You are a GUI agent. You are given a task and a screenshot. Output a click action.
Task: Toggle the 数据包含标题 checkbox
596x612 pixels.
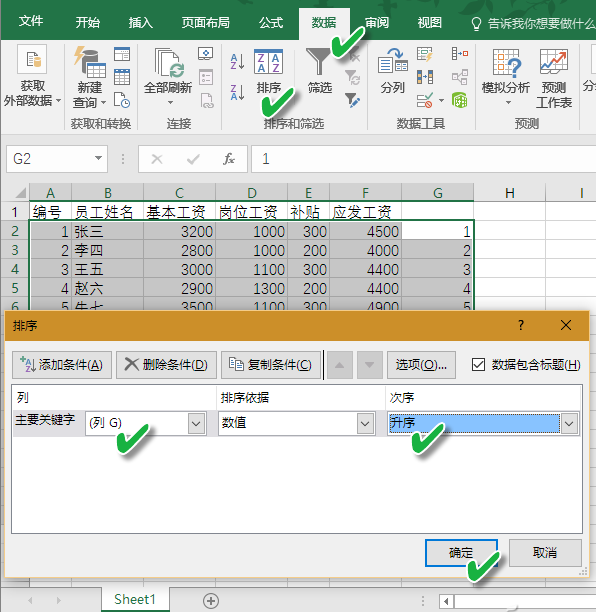tap(478, 365)
